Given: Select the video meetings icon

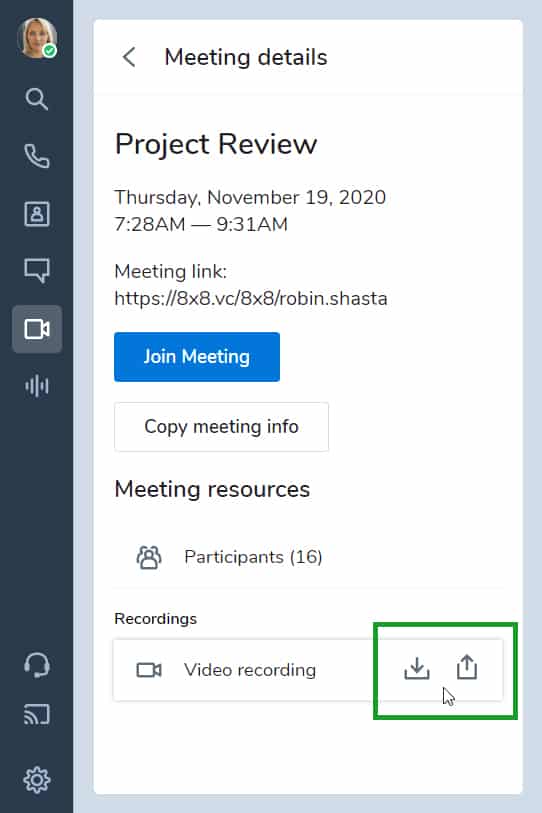Looking at the screenshot, I should point(37,329).
